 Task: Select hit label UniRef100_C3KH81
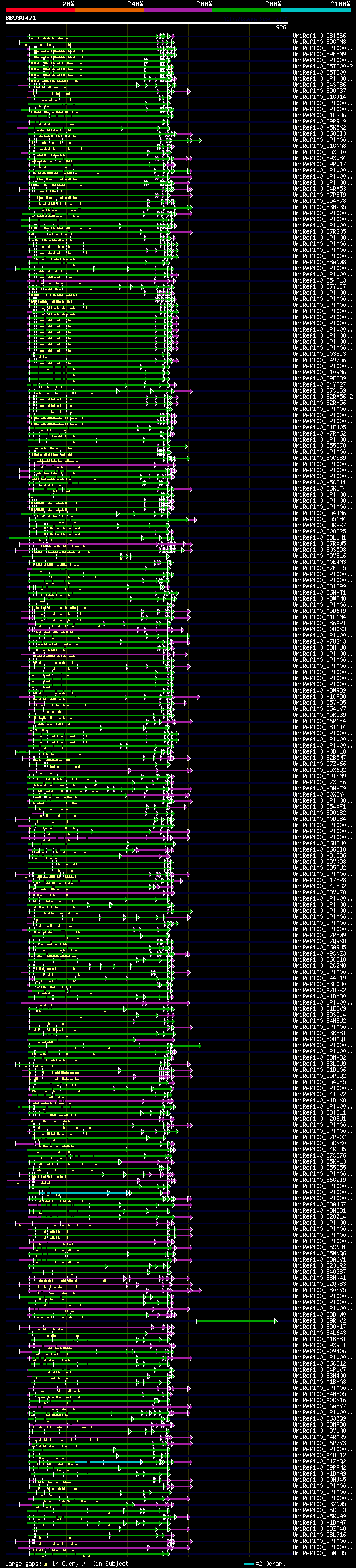point(319,1033)
